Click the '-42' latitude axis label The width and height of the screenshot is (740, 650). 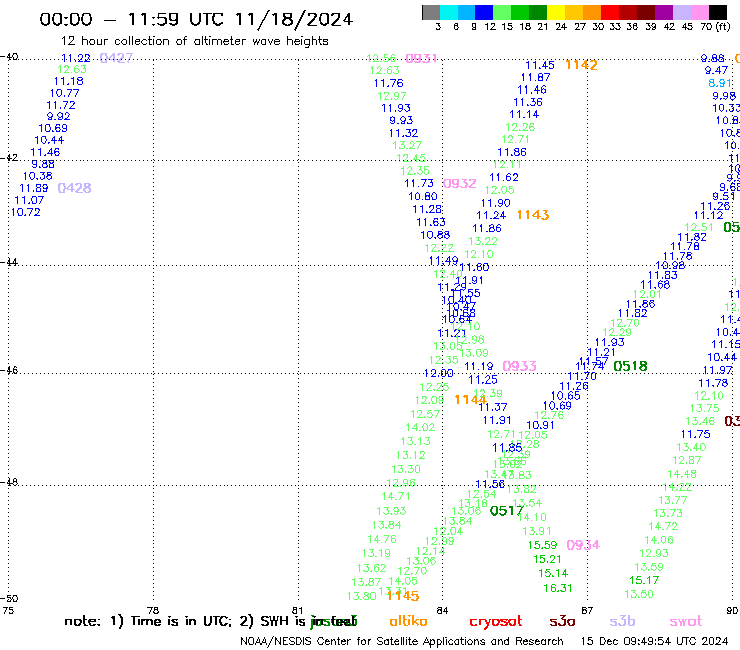point(9,158)
